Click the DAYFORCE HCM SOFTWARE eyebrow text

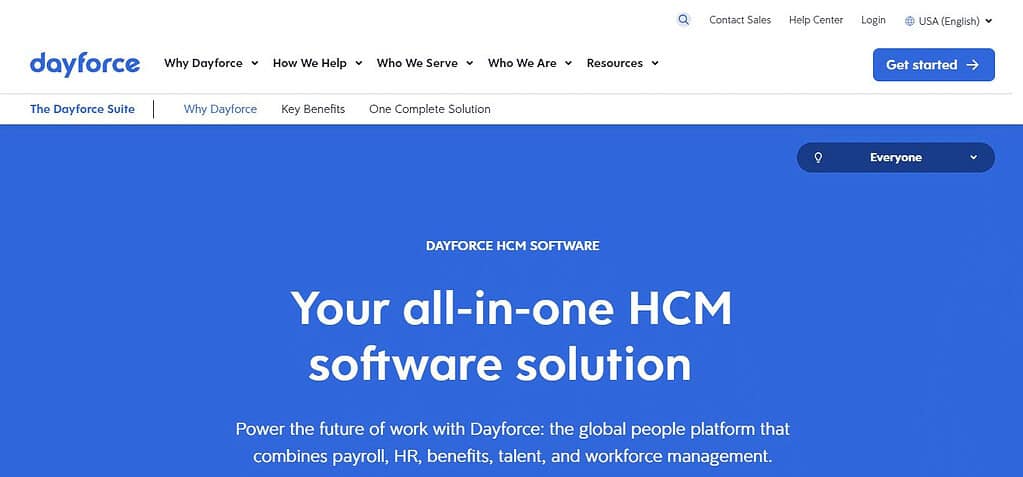(x=513, y=246)
